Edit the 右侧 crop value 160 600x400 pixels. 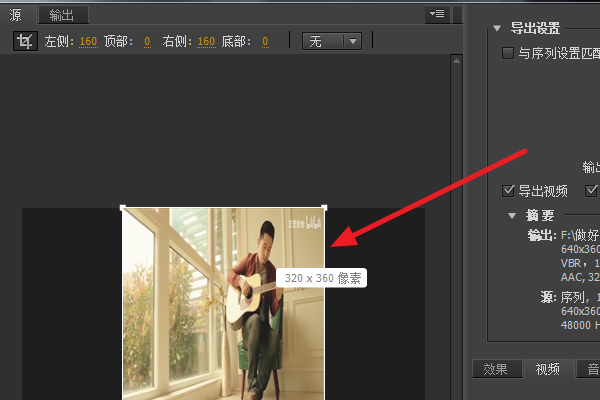tap(206, 41)
